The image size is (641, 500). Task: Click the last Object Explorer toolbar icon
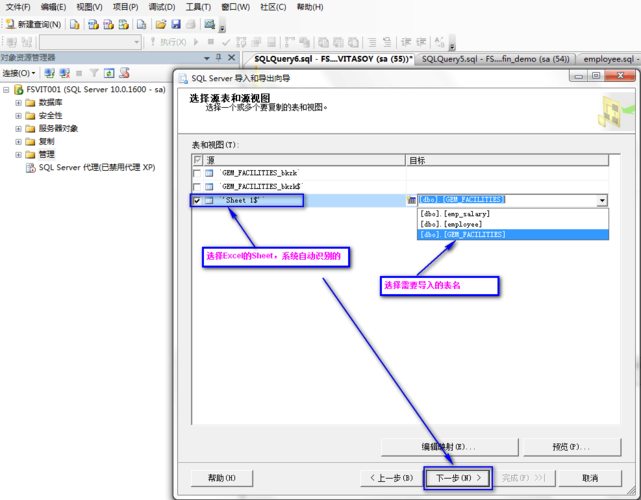[124, 73]
